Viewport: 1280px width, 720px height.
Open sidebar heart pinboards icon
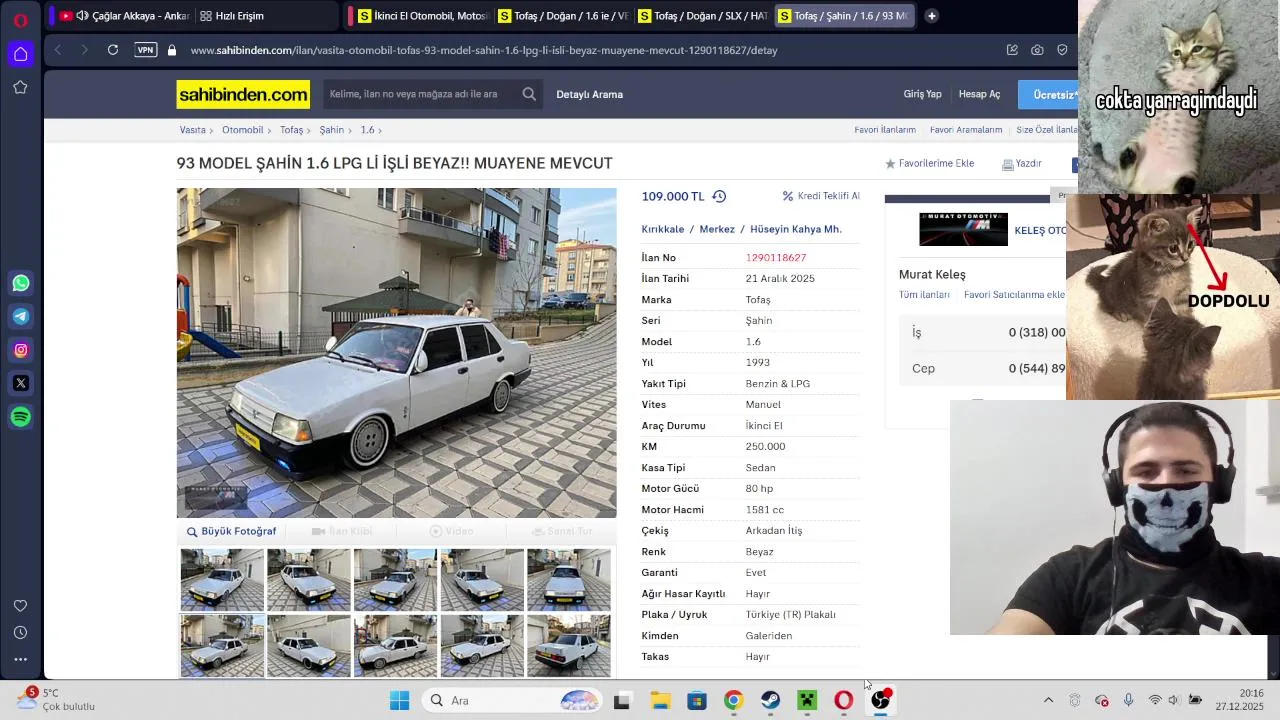pos(20,606)
